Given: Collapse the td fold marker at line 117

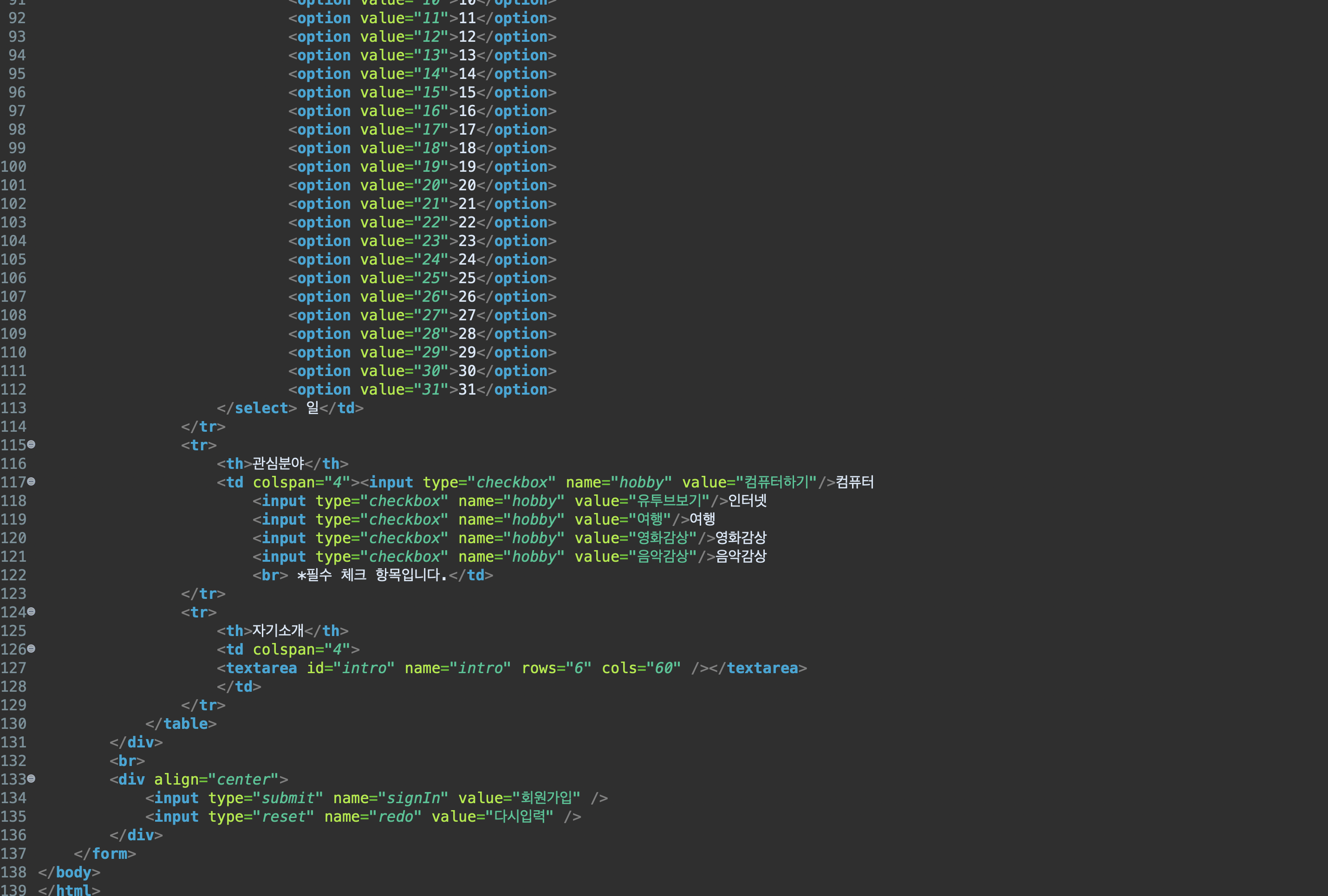Looking at the screenshot, I should pyautogui.click(x=32, y=481).
